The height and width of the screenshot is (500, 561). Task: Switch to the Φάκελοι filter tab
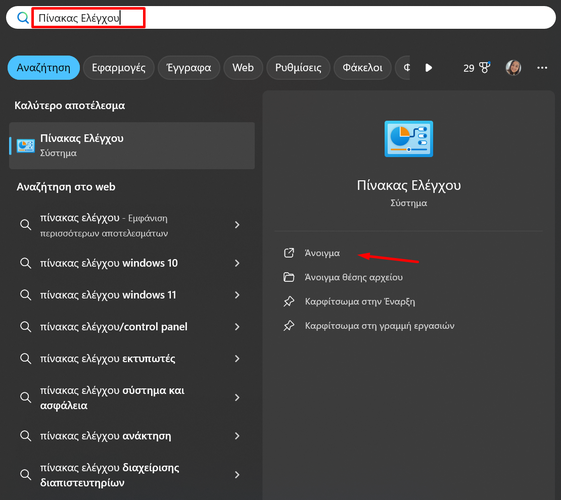(362, 68)
